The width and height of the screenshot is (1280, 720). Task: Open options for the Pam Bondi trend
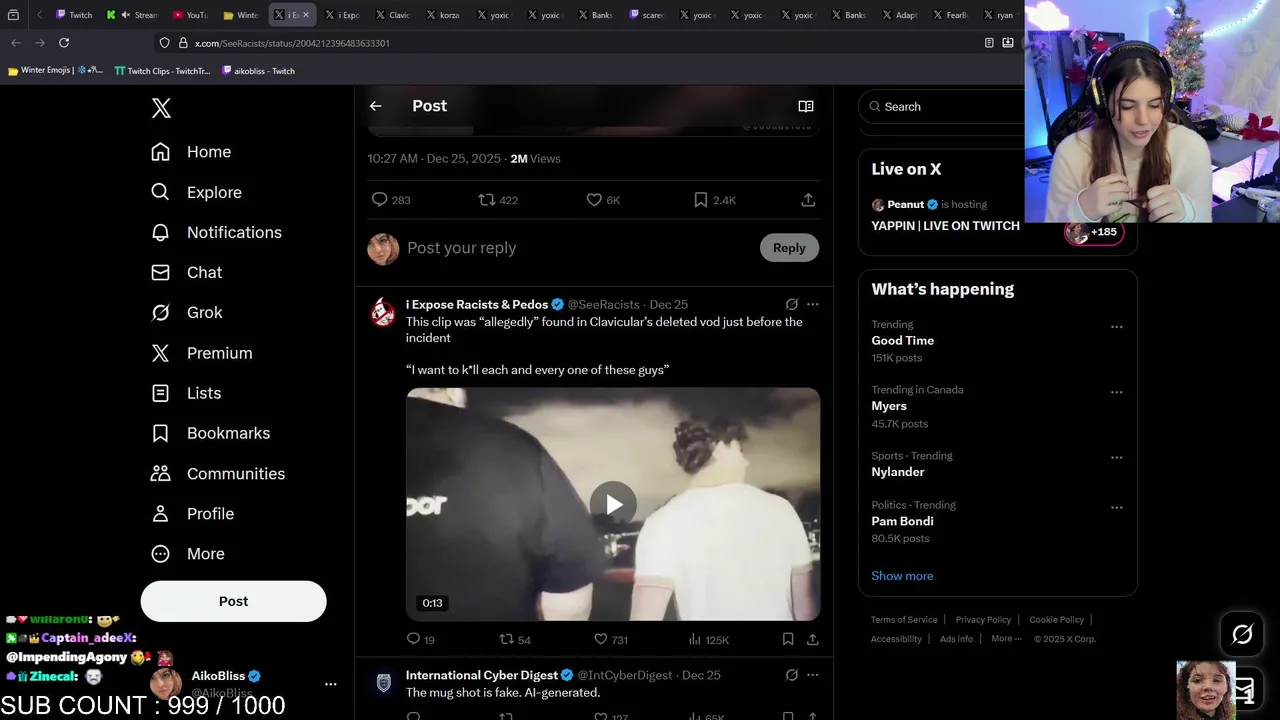coord(1116,507)
